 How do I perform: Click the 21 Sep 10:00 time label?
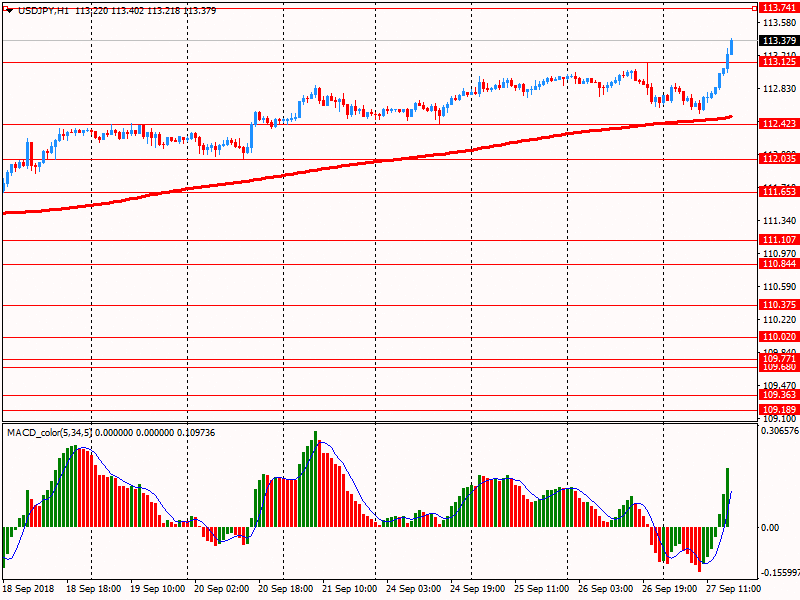tap(349, 589)
